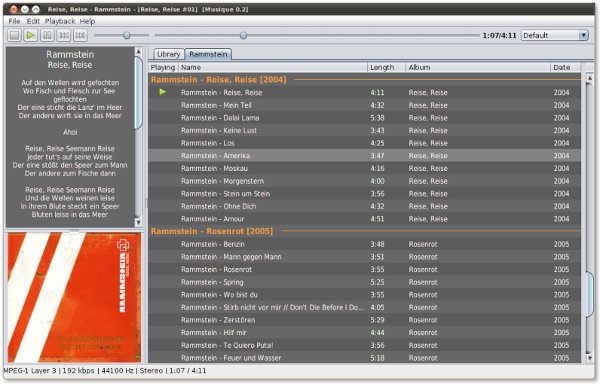Screen dimensions: 600x384
Task: Select the track Rammstein - Mein Teil
Action: (x=364, y=105)
